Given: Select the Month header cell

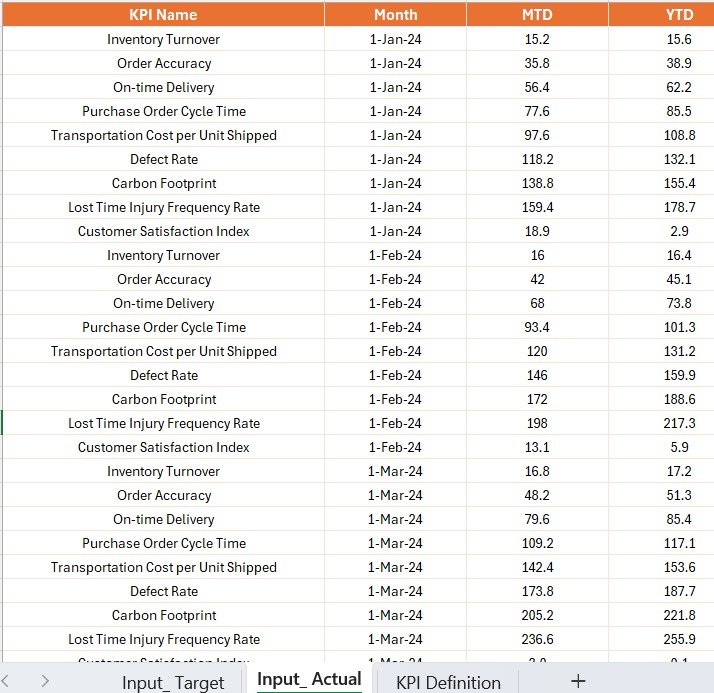Looking at the screenshot, I should point(395,15).
